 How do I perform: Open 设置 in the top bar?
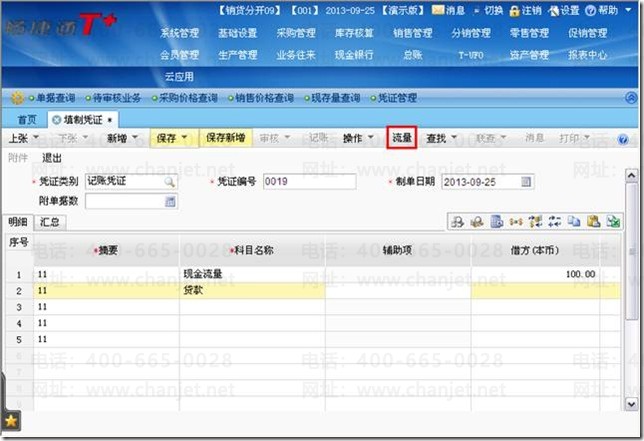point(564,11)
